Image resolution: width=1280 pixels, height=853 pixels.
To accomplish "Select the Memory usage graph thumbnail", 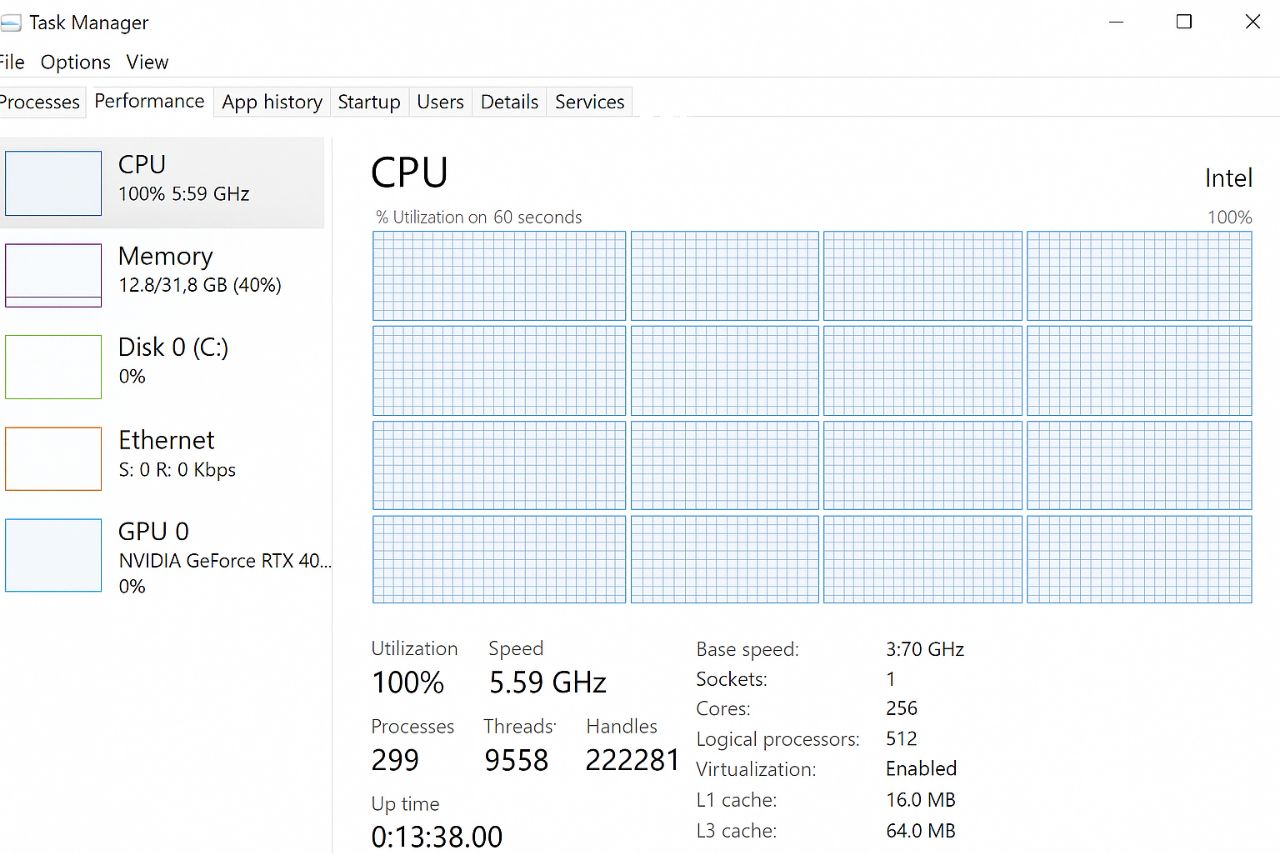I will (x=54, y=275).
